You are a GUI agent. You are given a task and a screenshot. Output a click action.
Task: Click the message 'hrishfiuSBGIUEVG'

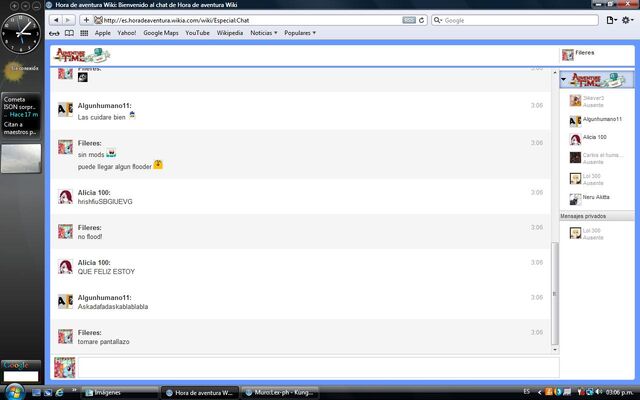pyautogui.click(x=105, y=202)
